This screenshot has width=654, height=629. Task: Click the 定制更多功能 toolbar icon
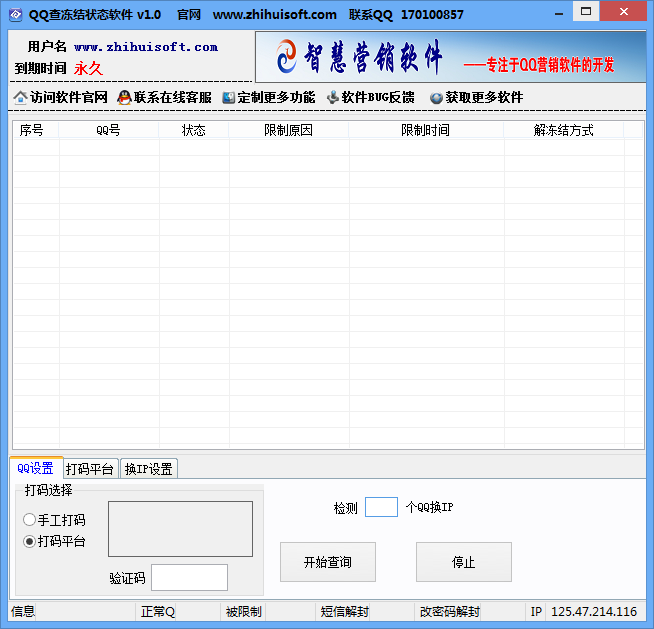pos(228,98)
